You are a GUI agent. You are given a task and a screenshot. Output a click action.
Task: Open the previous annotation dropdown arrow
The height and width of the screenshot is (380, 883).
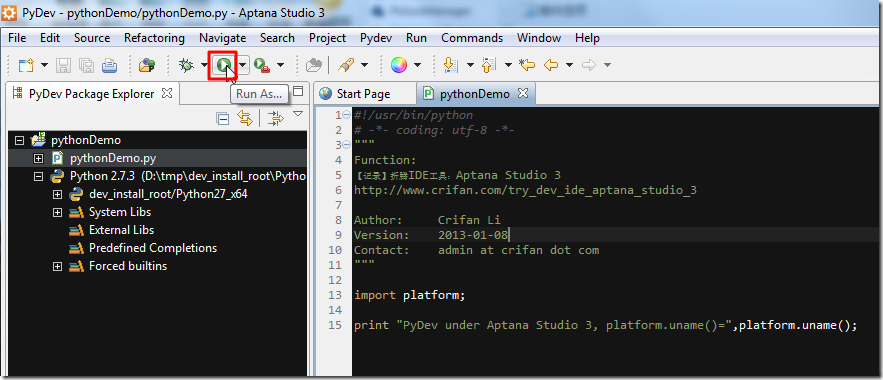508,65
